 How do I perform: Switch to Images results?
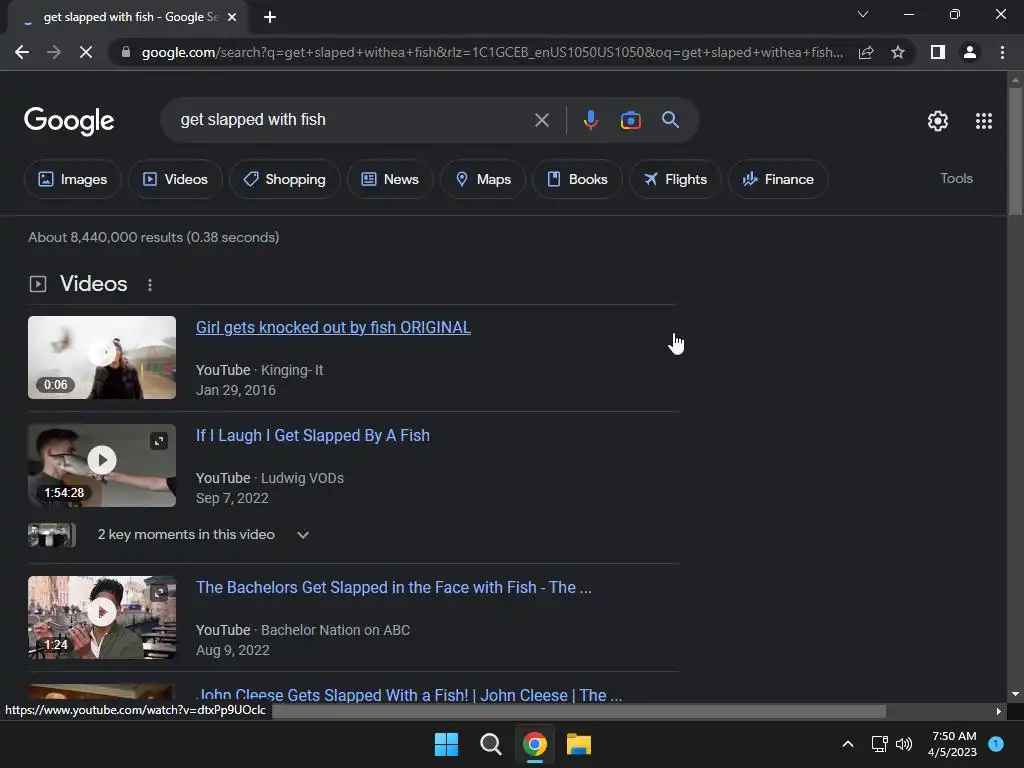(x=72, y=179)
